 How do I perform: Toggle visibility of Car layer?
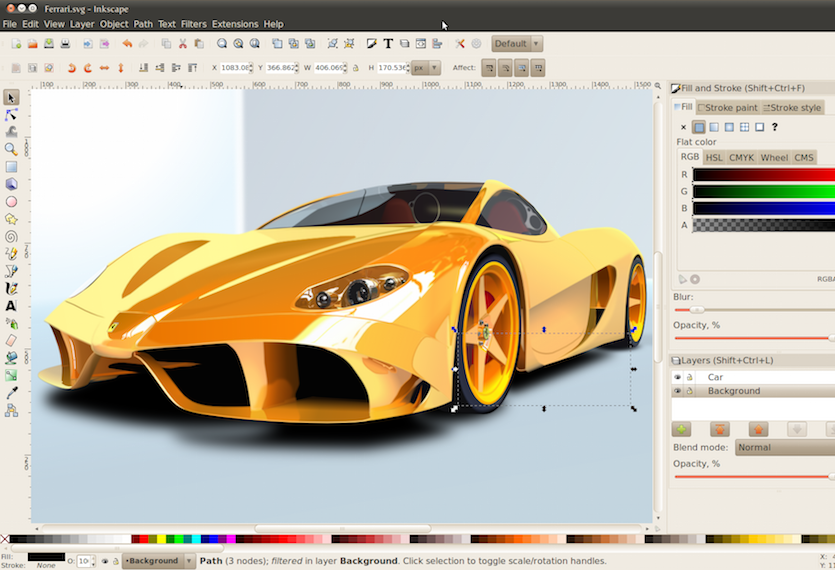pos(677,377)
